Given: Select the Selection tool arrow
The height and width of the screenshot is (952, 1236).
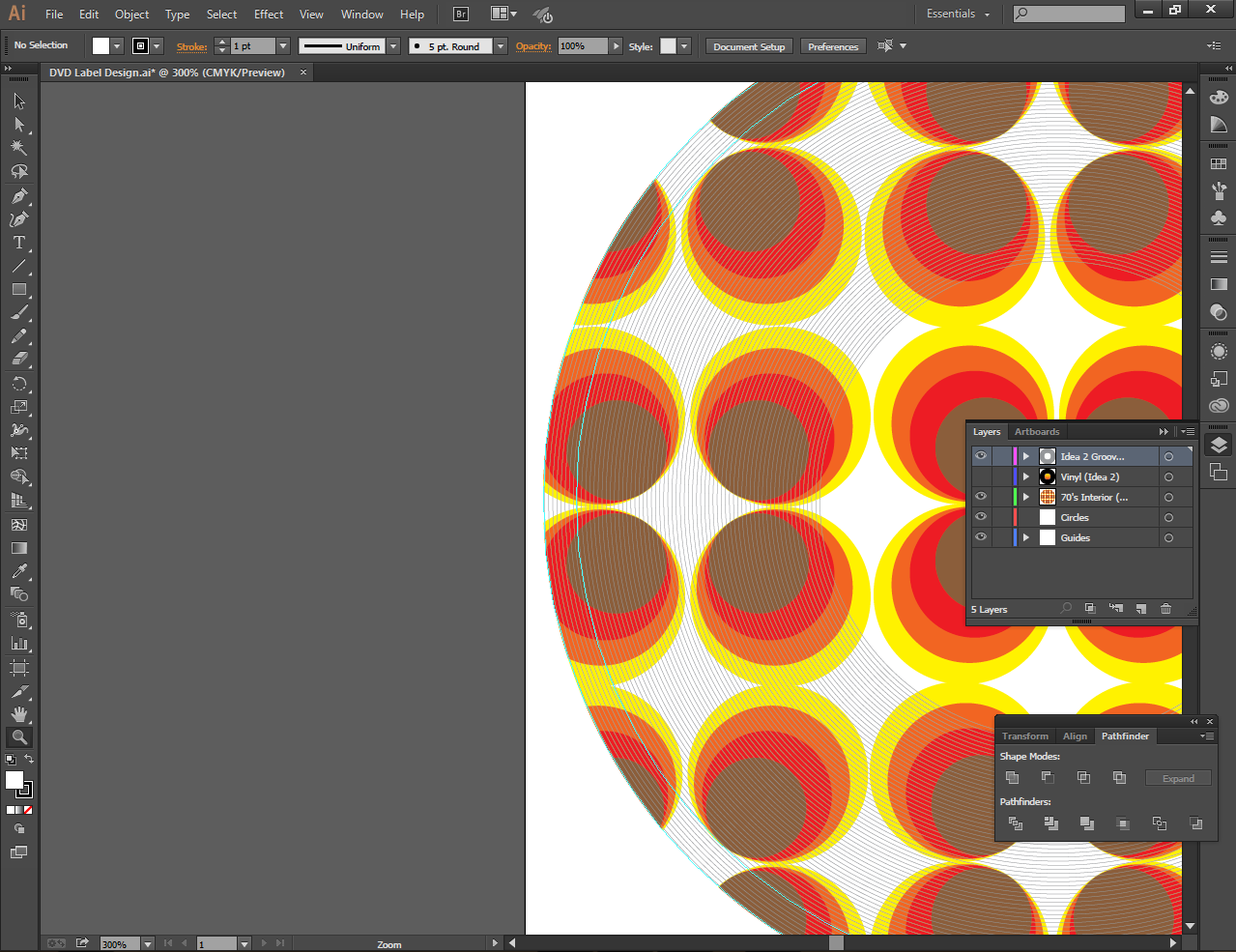Looking at the screenshot, I should click(x=19, y=101).
